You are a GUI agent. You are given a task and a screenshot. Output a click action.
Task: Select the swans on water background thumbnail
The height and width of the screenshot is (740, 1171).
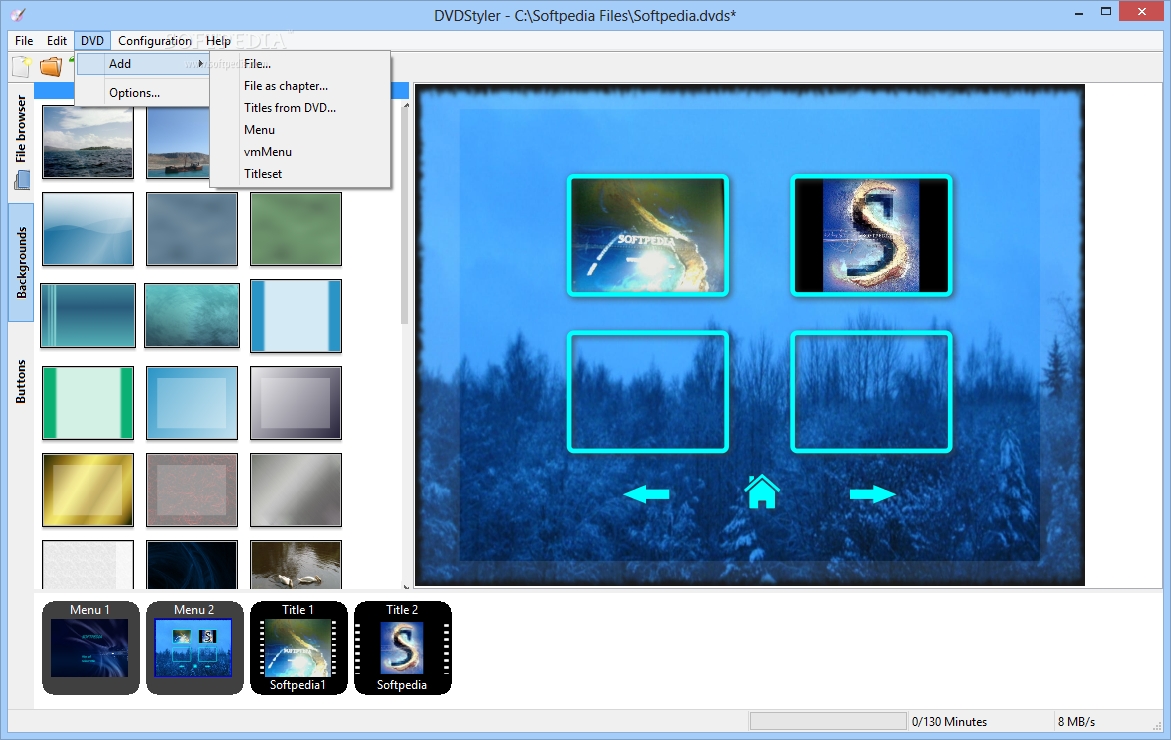[296, 565]
